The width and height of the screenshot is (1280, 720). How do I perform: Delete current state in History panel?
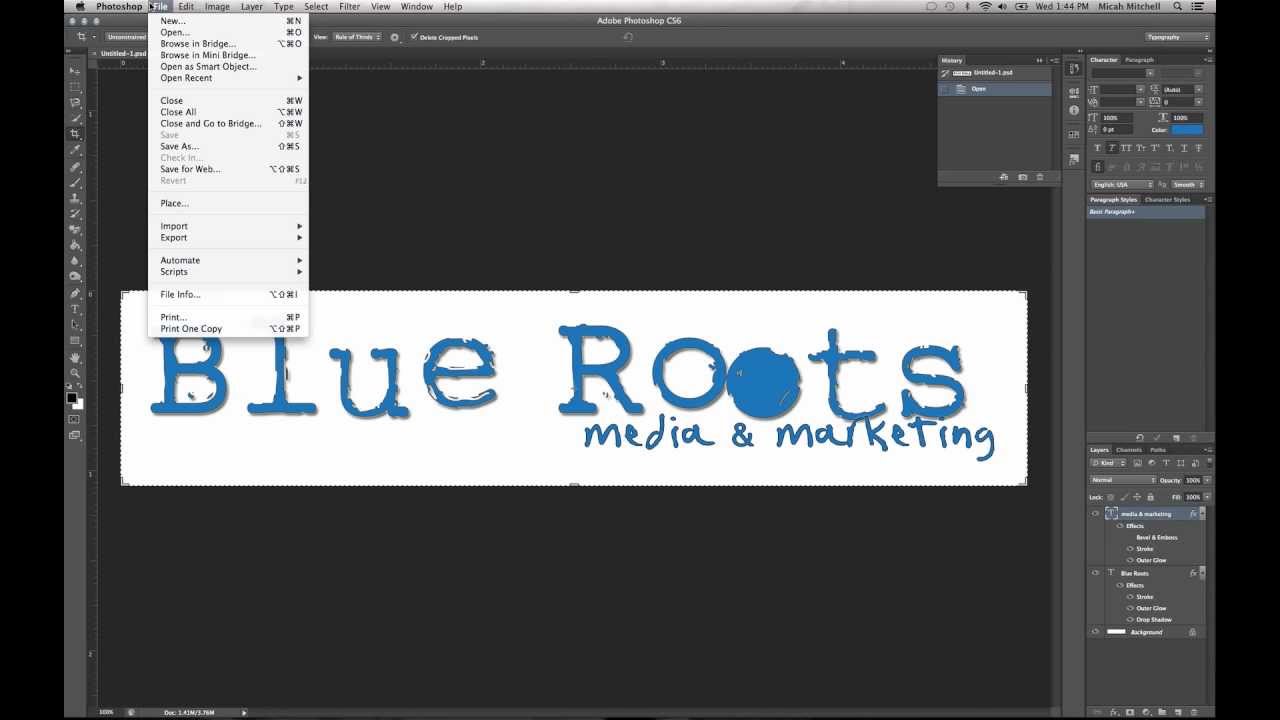coord(1040,177)
